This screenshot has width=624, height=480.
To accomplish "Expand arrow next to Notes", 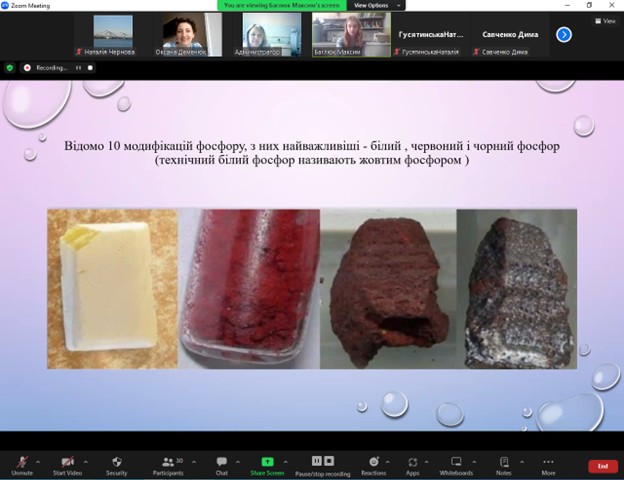I will click(x=522, y=462).
